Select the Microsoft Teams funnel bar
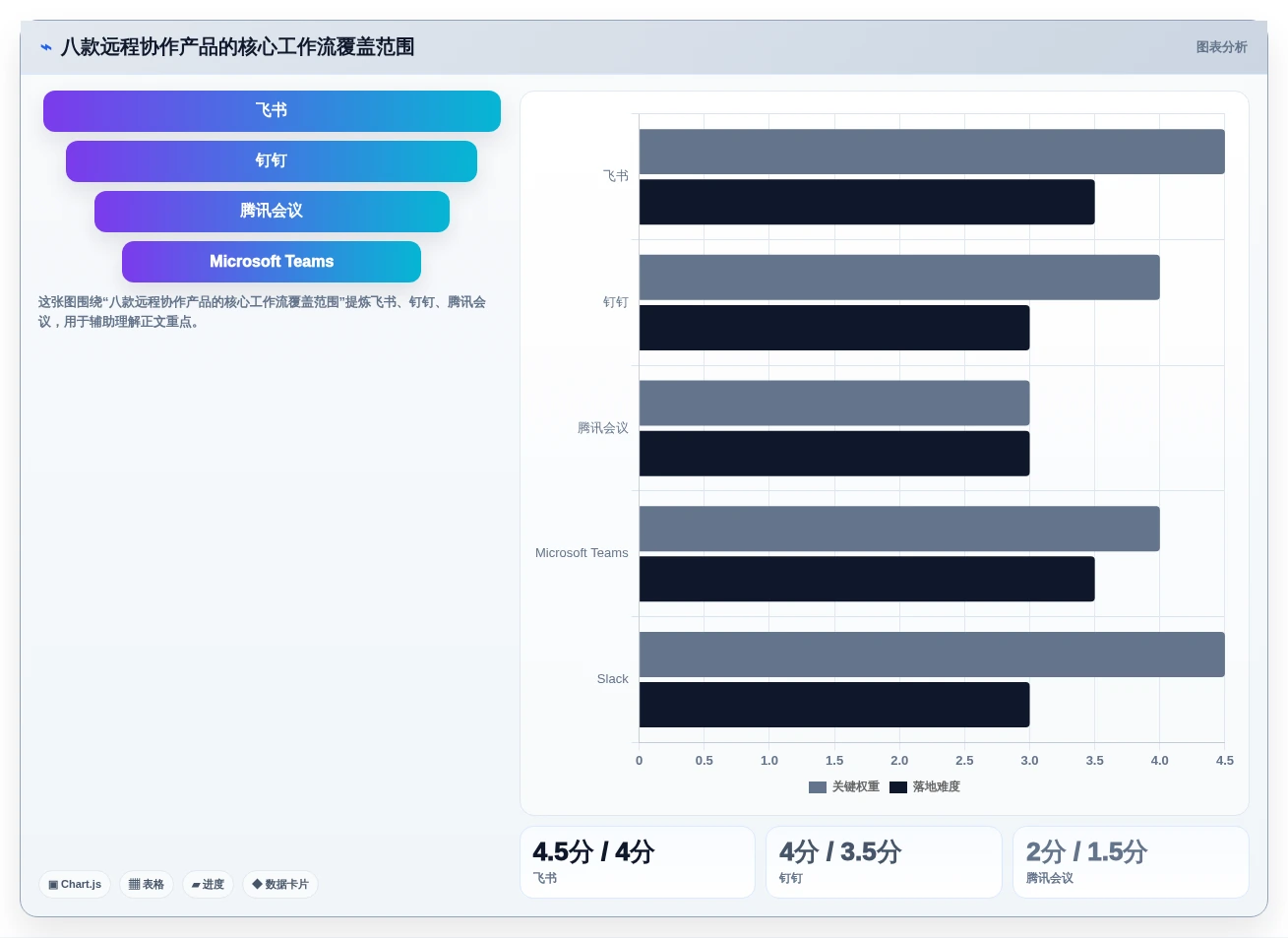Image resolution: width=1288 pixels, height=938 pixels. [272, 262]
